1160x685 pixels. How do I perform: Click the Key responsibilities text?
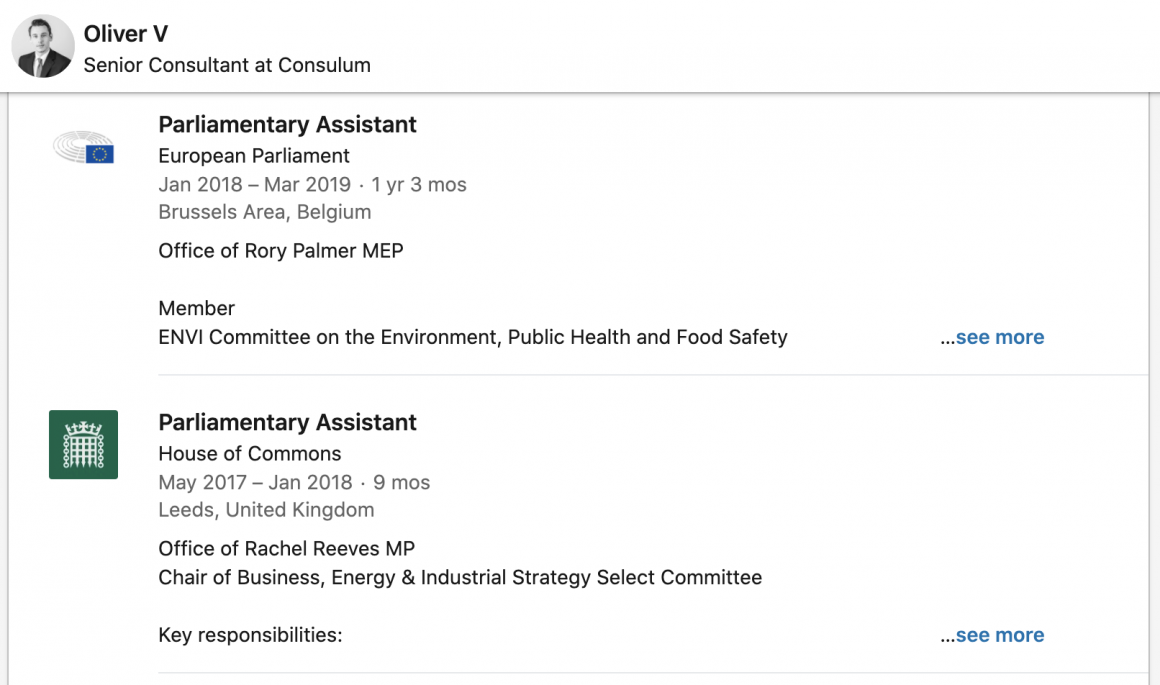click(x=250, y=636)
